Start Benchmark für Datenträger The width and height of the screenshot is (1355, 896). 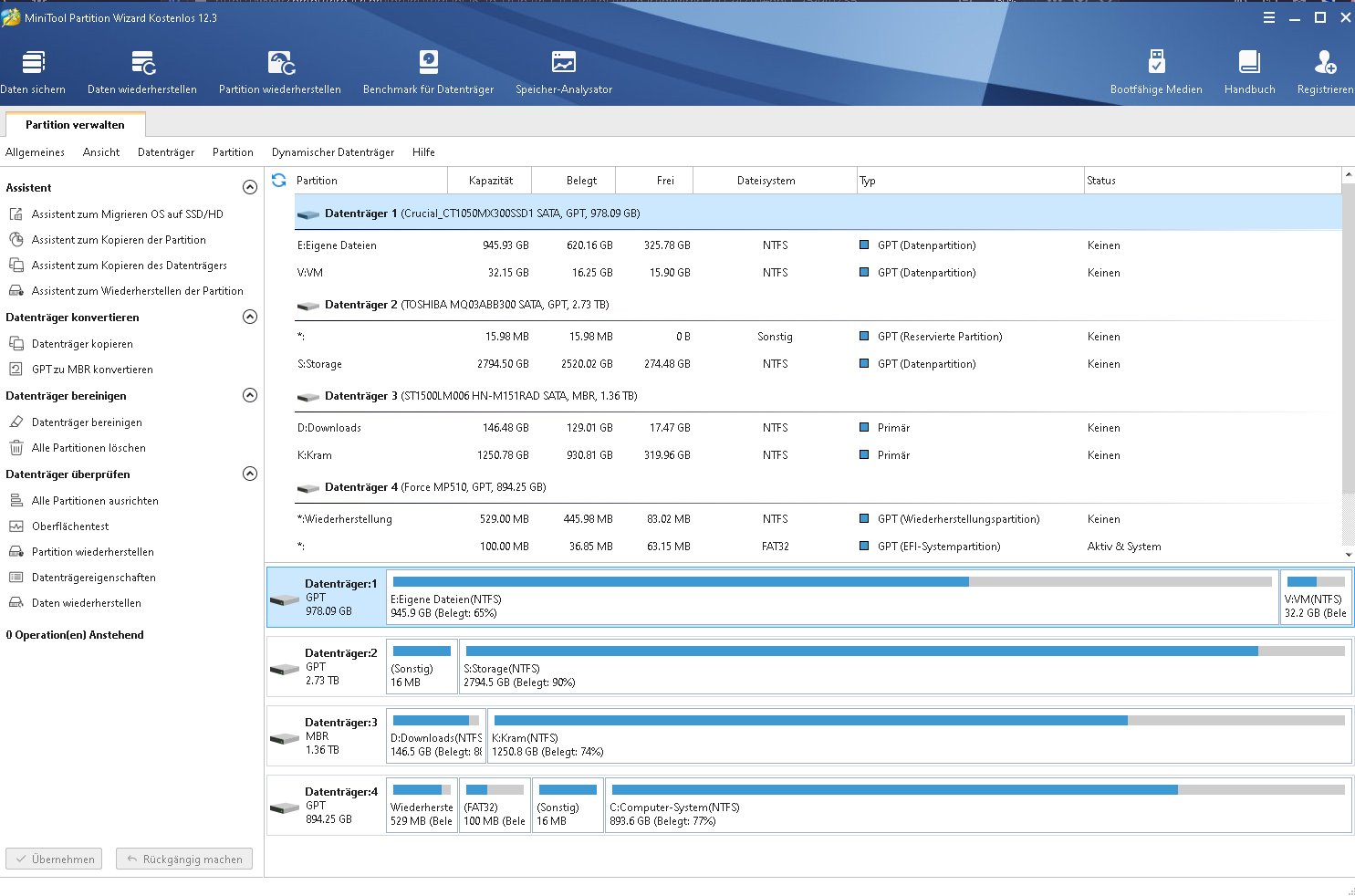[428, 71]
